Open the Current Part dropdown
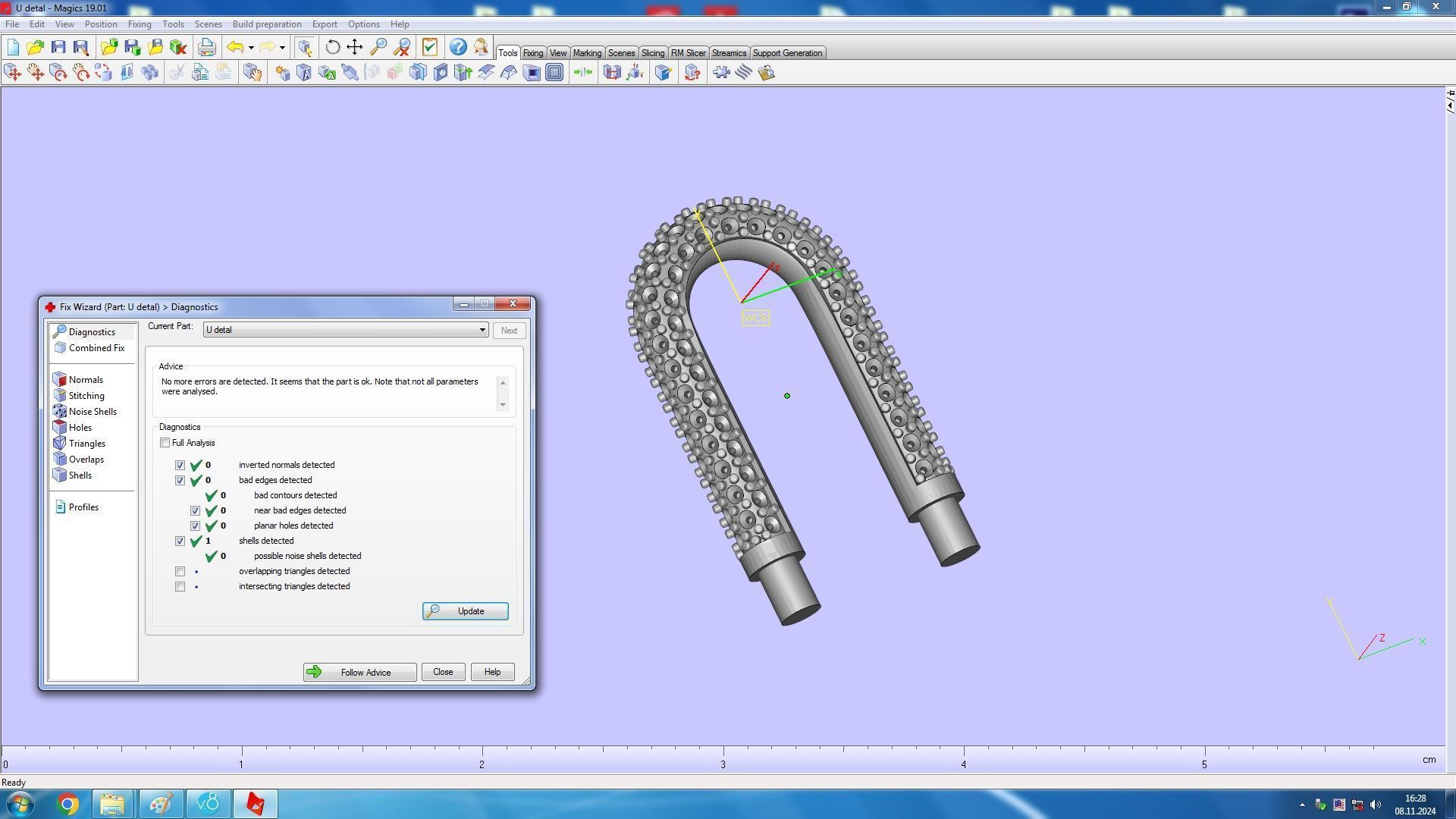1456x819 pixels. (482, 330)
